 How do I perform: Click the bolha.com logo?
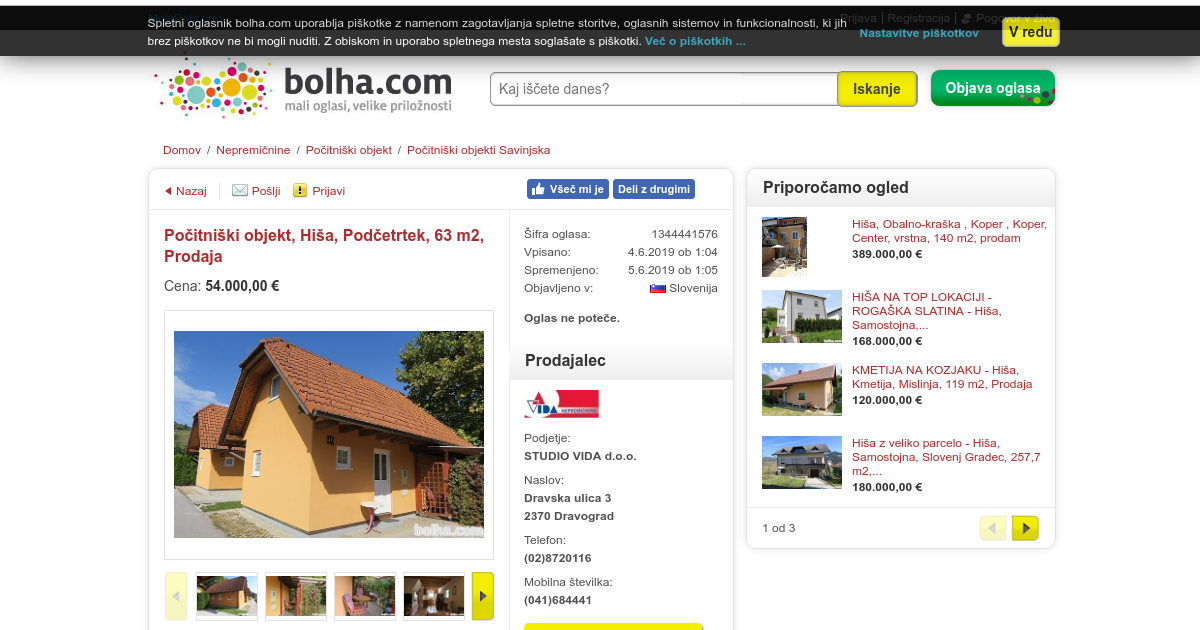pos(305,88)
